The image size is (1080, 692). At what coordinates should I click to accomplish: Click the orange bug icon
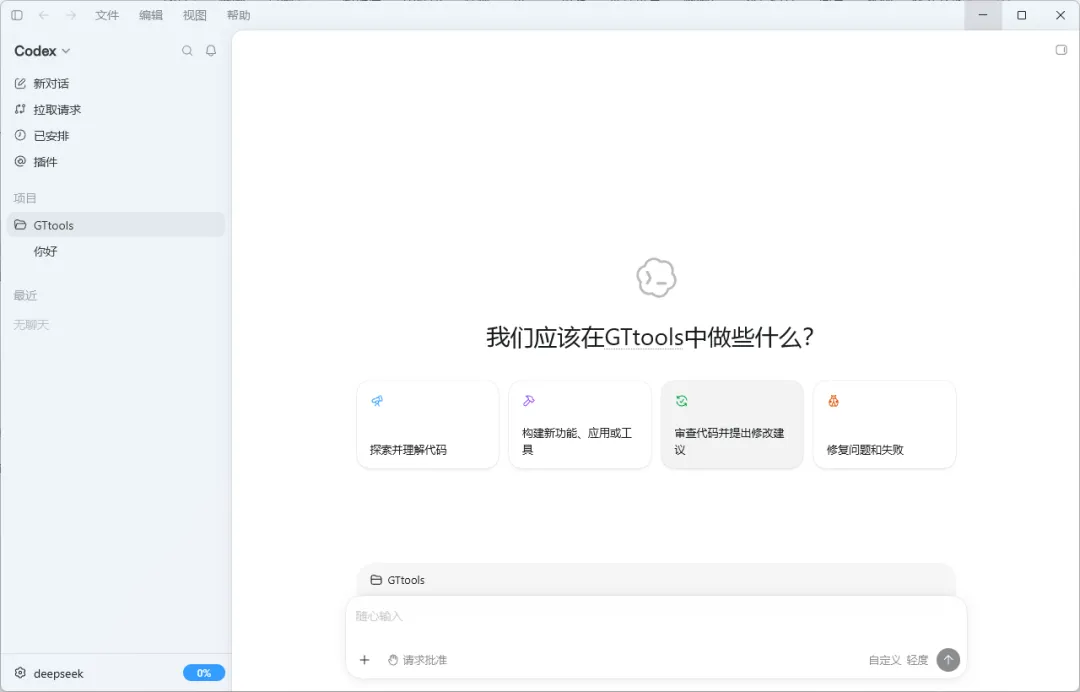click(833, 401)
